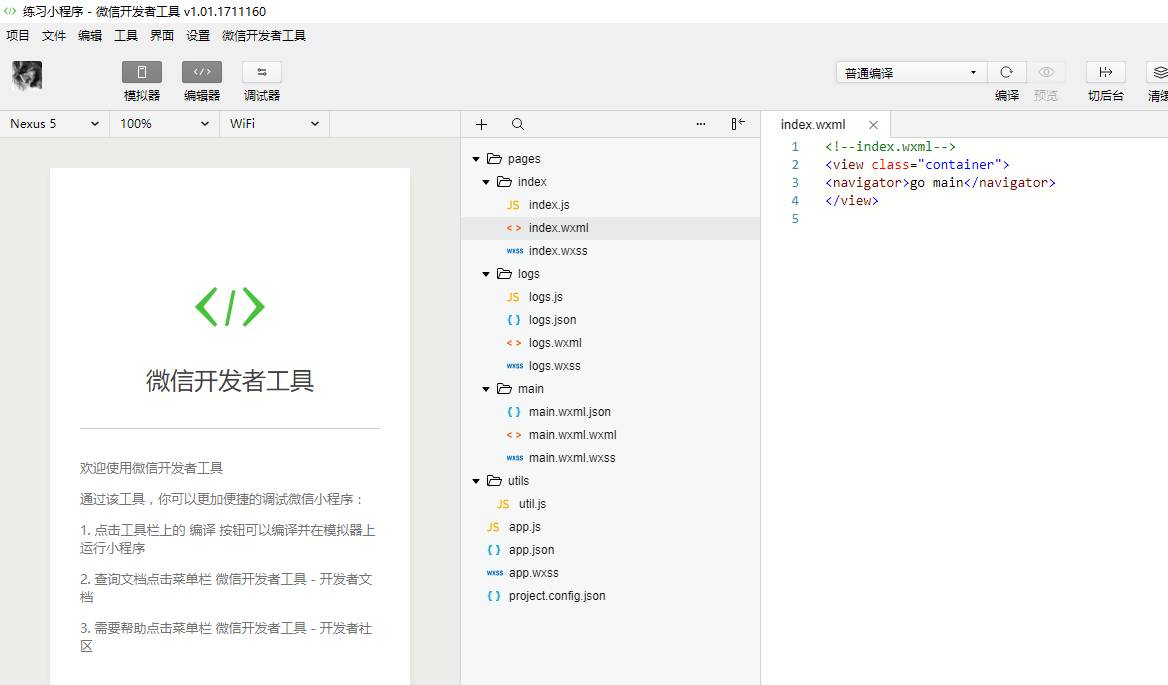Toggle the Debugger panel button
The height and width of the screenshot is (685, 1168).
point(261,72)
